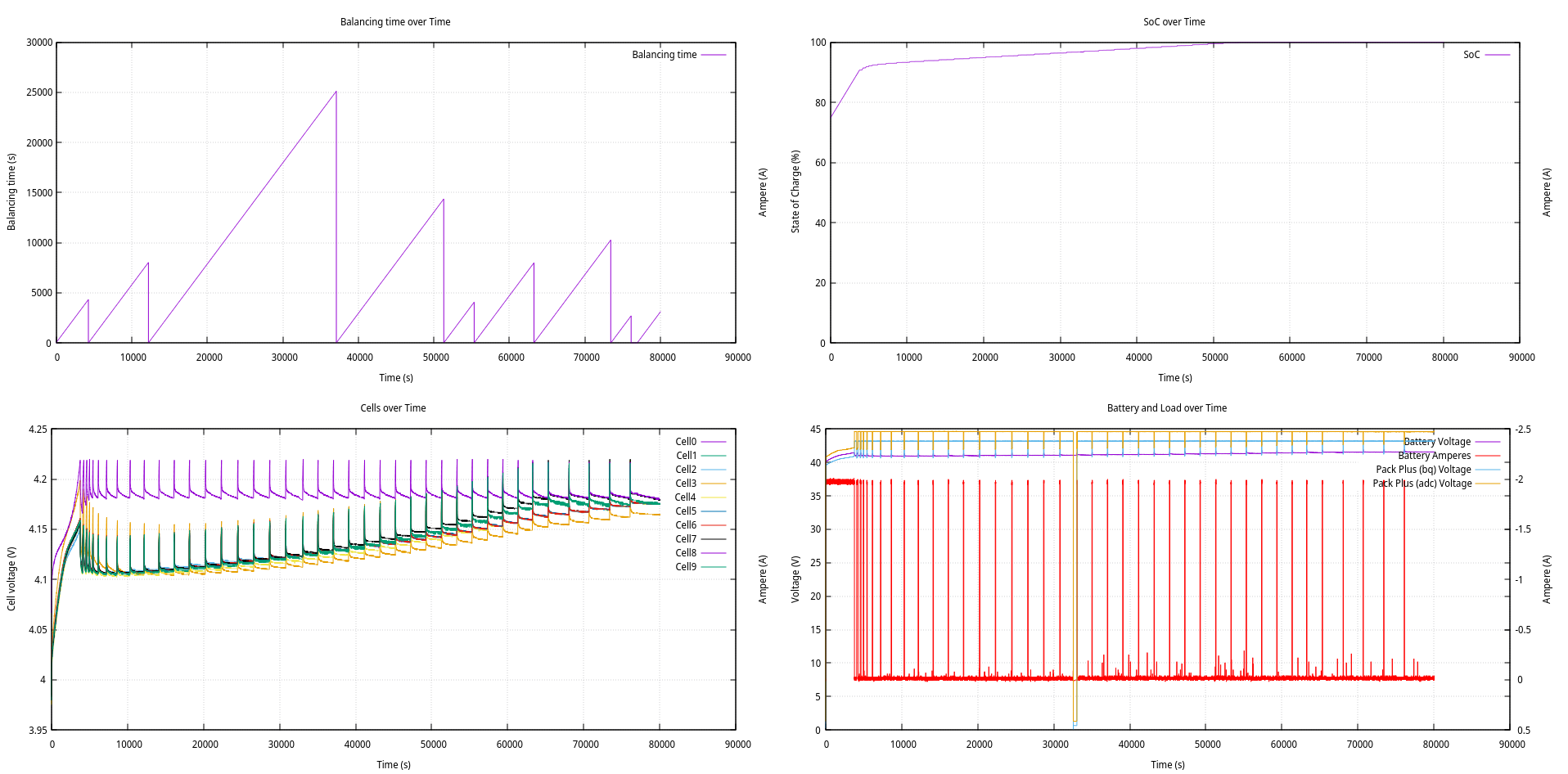
Task: Click the 100 tick on SoC y-axis
Action: 818,43
